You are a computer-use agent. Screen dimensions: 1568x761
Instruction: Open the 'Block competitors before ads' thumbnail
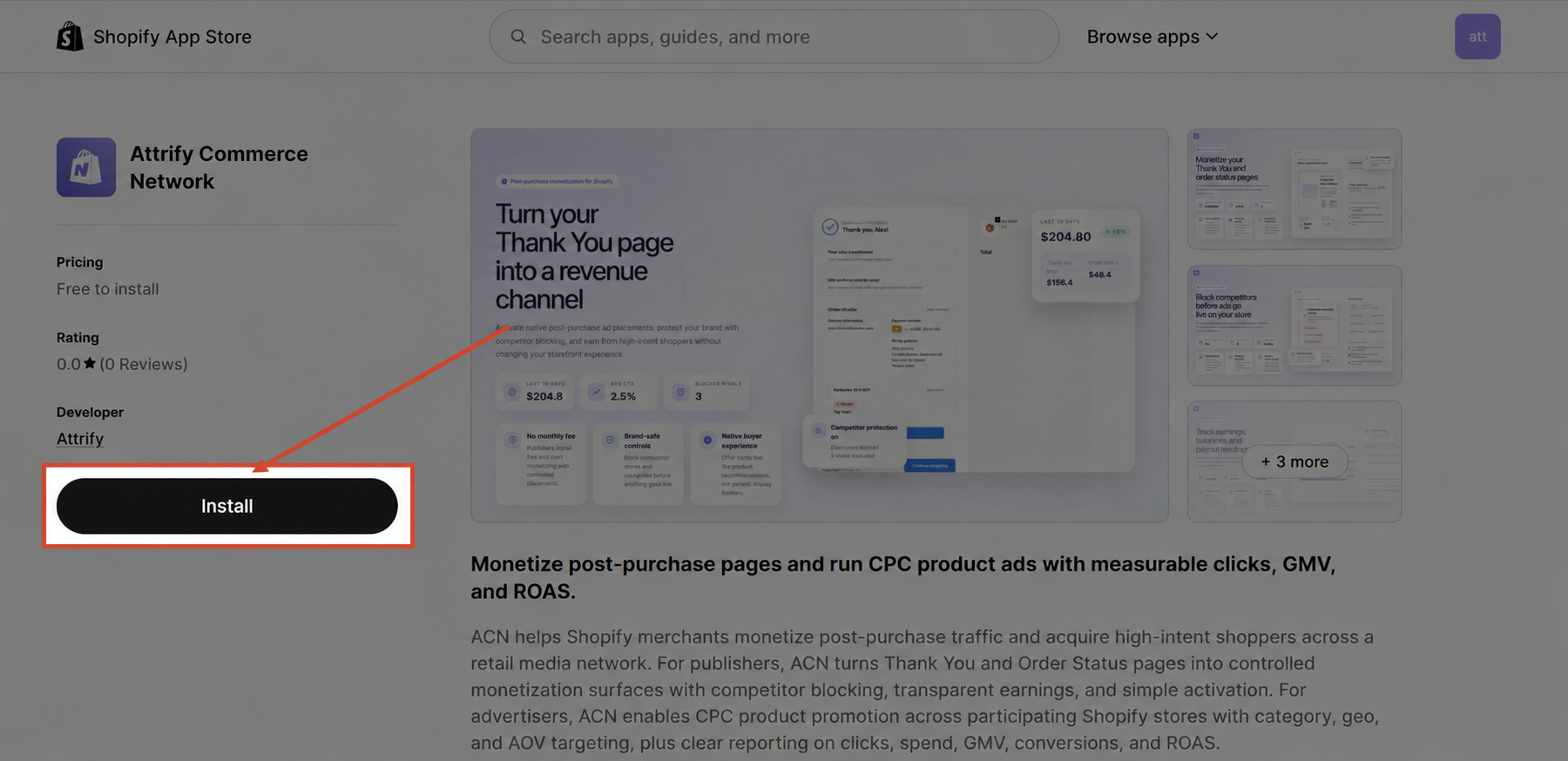1294,326
